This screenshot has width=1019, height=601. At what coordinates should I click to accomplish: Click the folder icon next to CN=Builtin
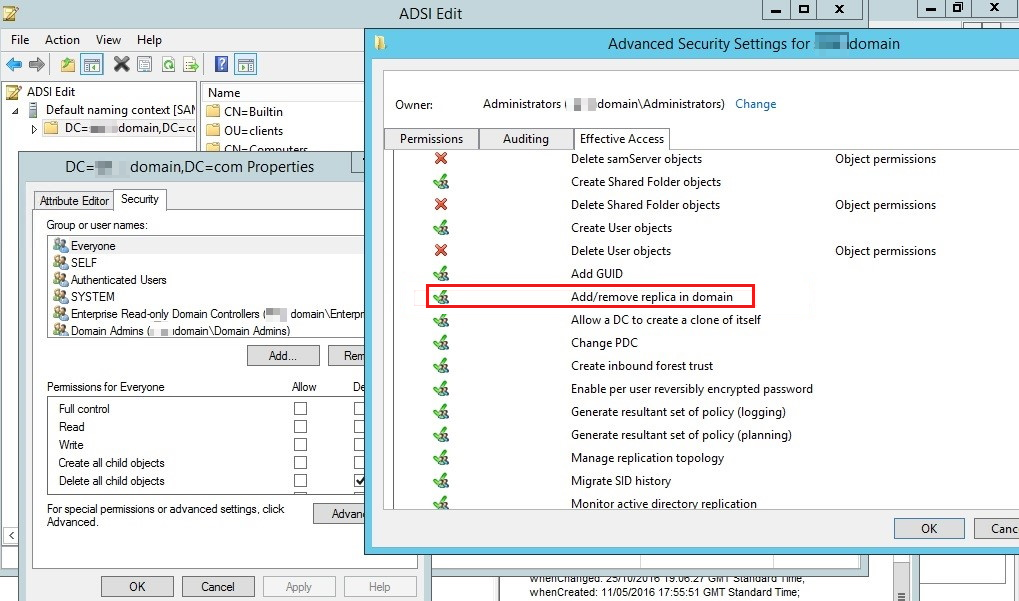pos(213,111)
